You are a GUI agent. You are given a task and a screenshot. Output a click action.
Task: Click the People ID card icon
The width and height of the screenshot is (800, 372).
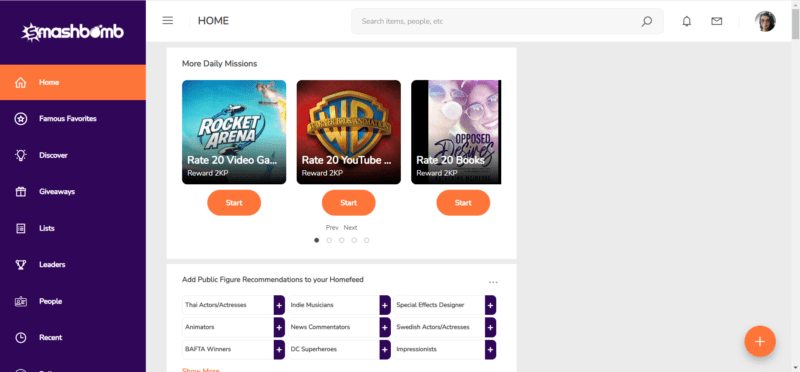pyautogui.click(x=20, y=301)
